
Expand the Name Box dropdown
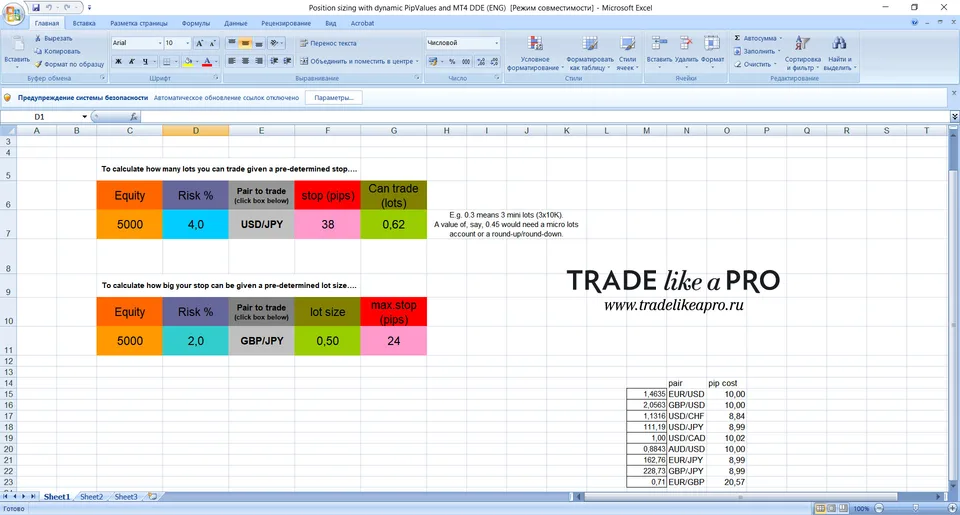(x=84, y=116)
